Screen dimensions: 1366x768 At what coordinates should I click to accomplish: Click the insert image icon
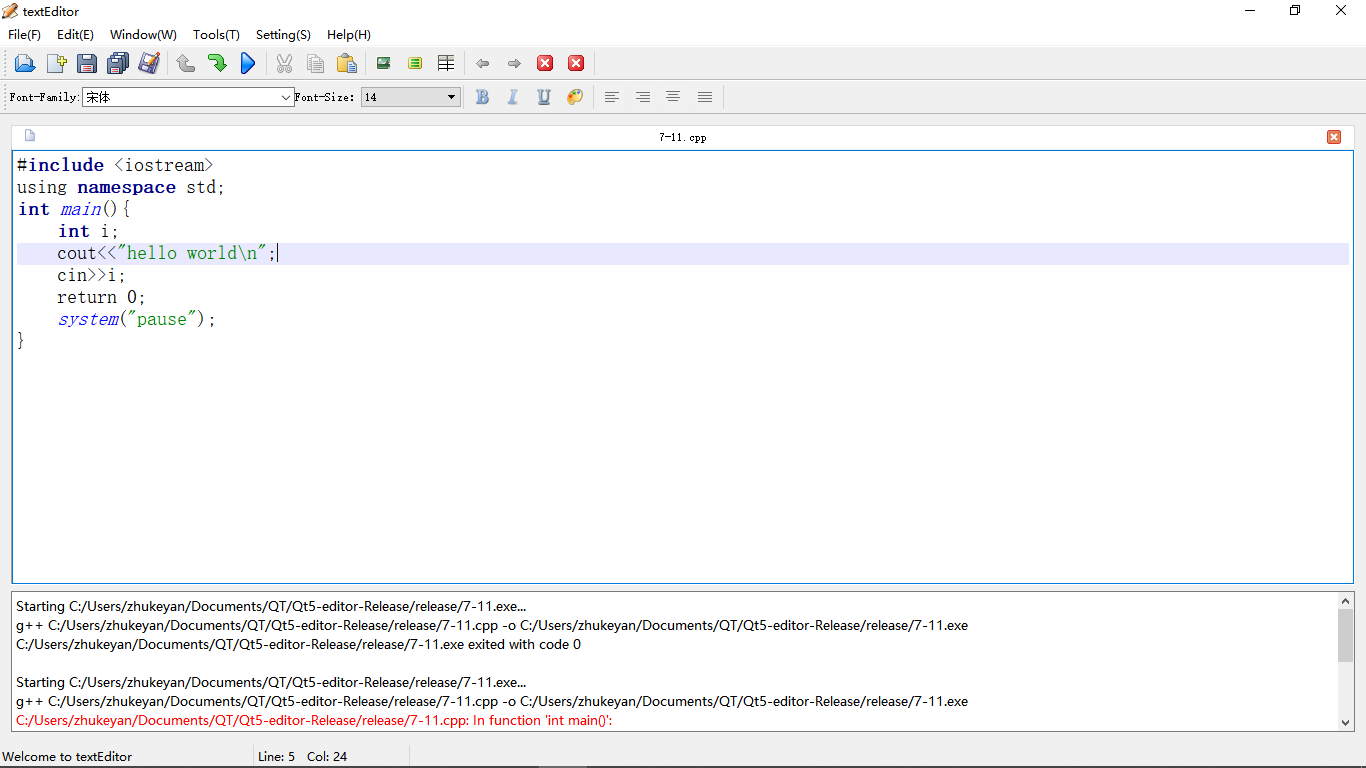(383, 63)
